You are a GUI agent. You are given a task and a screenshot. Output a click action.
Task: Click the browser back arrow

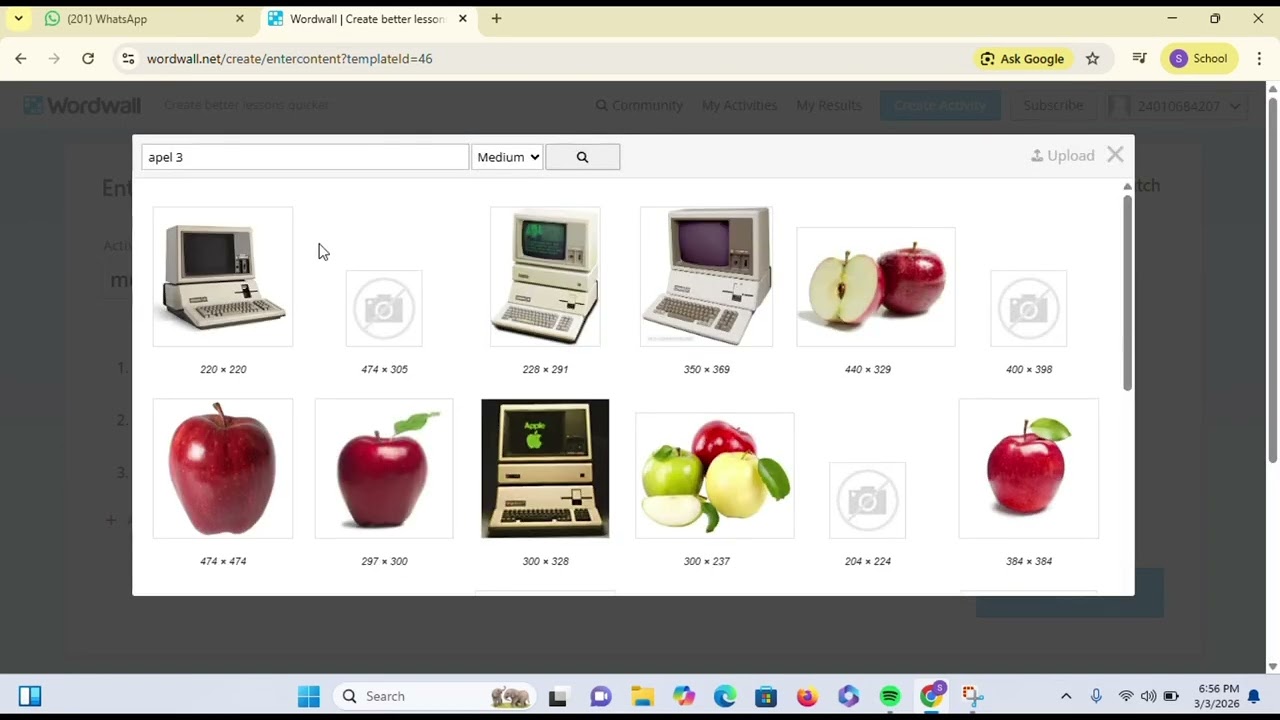coord(21,59)
